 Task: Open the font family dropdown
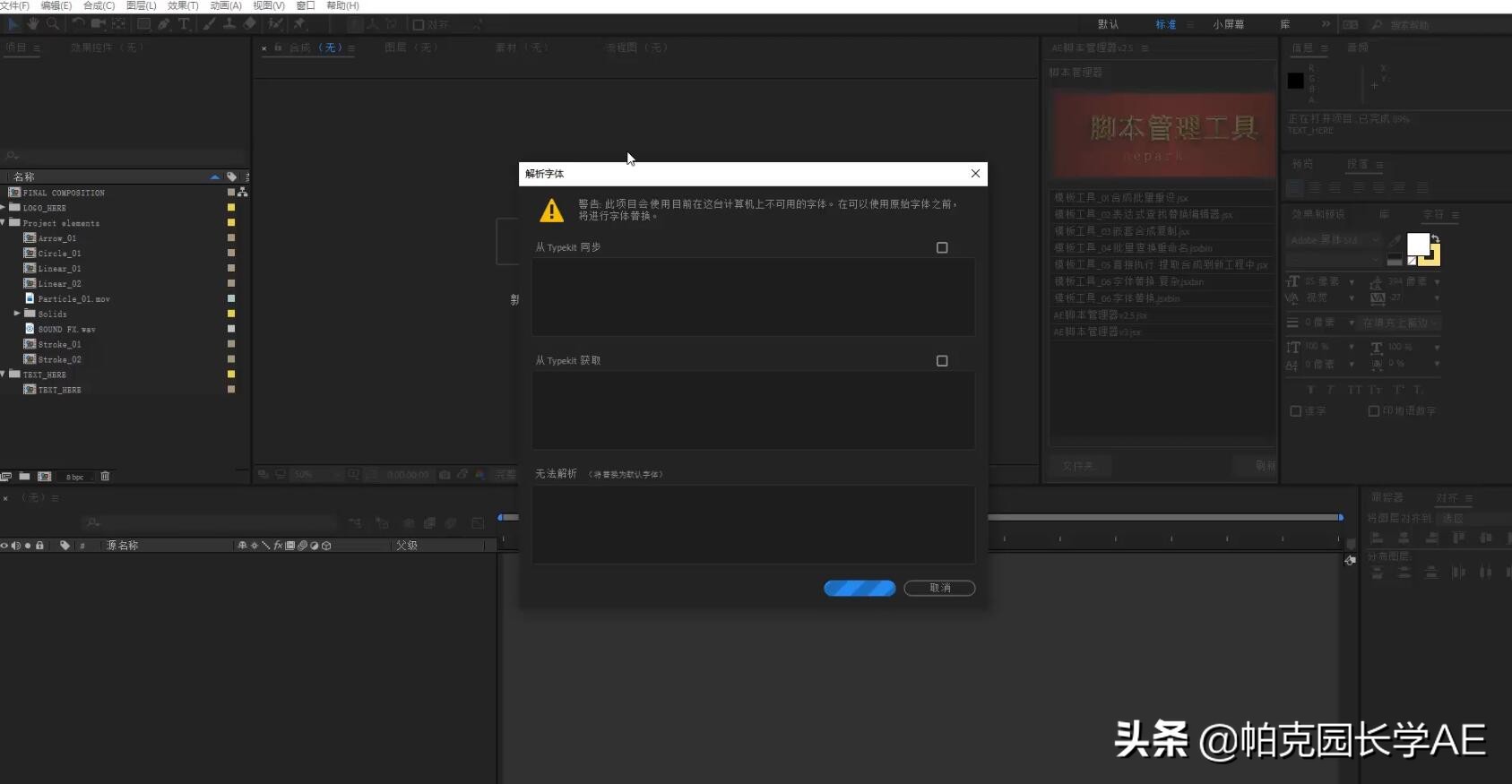[x=1335, y=240]
